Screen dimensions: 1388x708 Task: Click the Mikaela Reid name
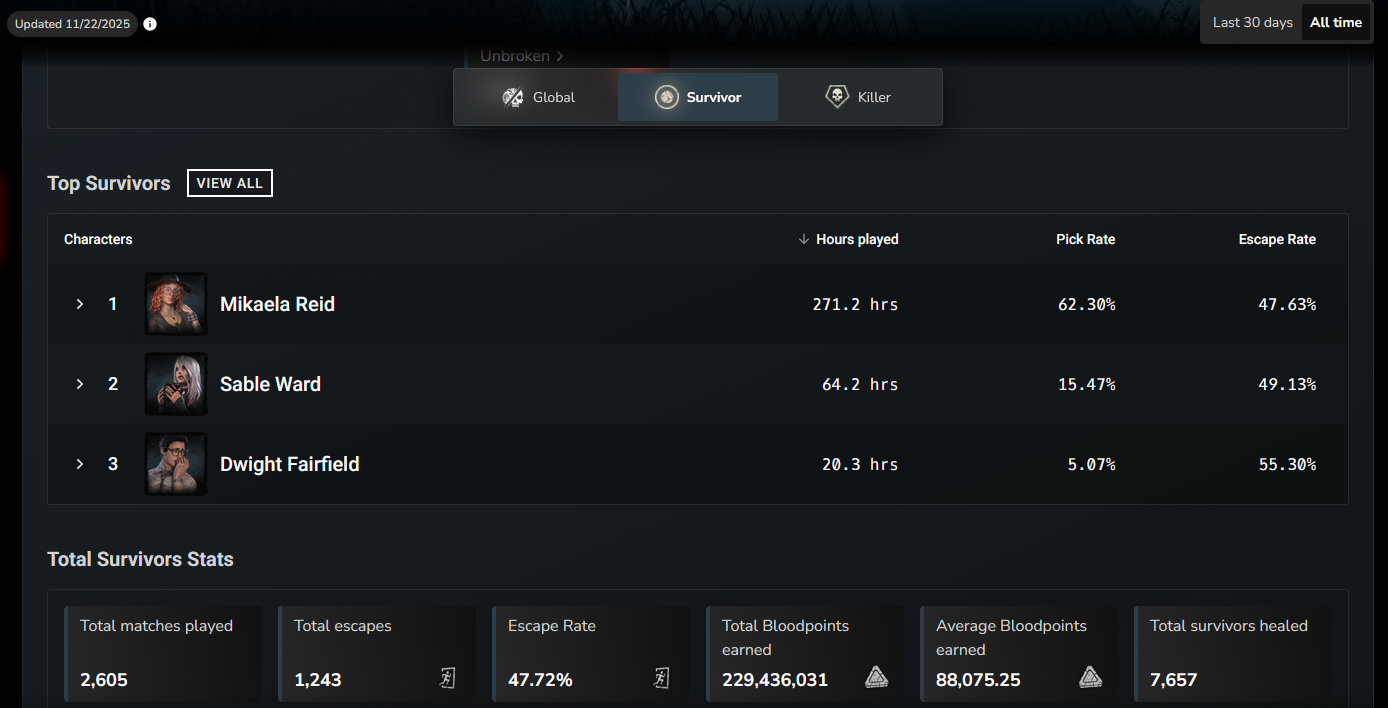[x=277, y=304]
